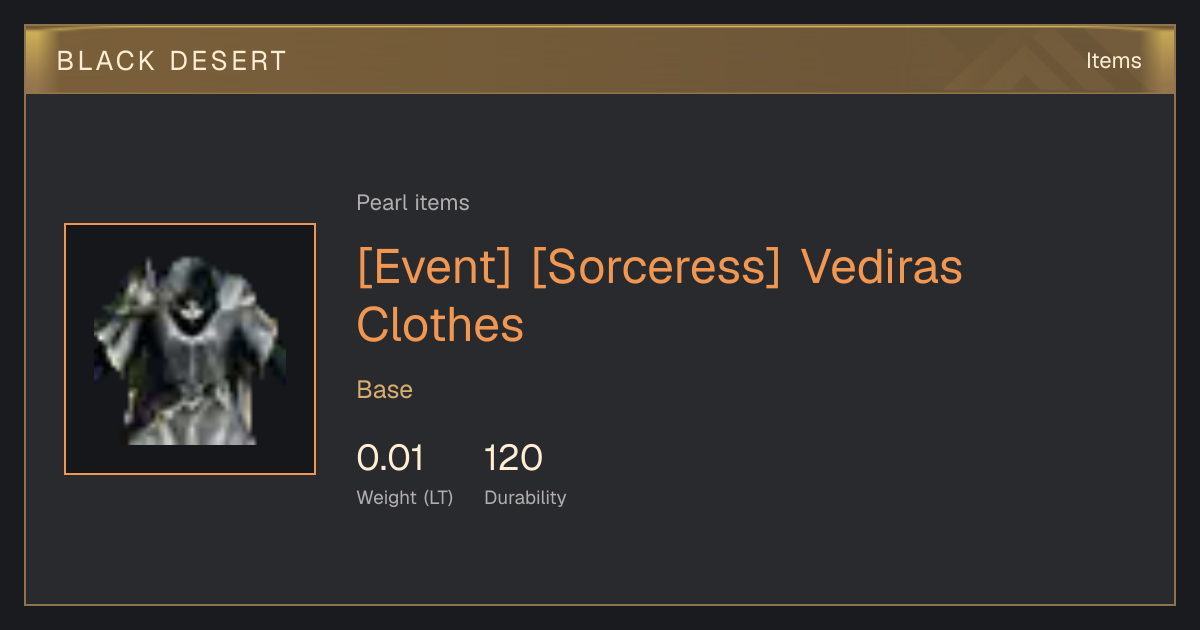
Task: Click the item title heading
Action: (660, 296)
